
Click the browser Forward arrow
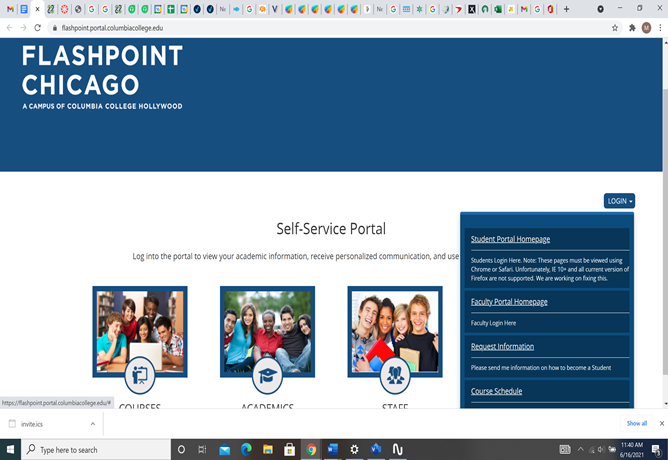click(23, 28)
